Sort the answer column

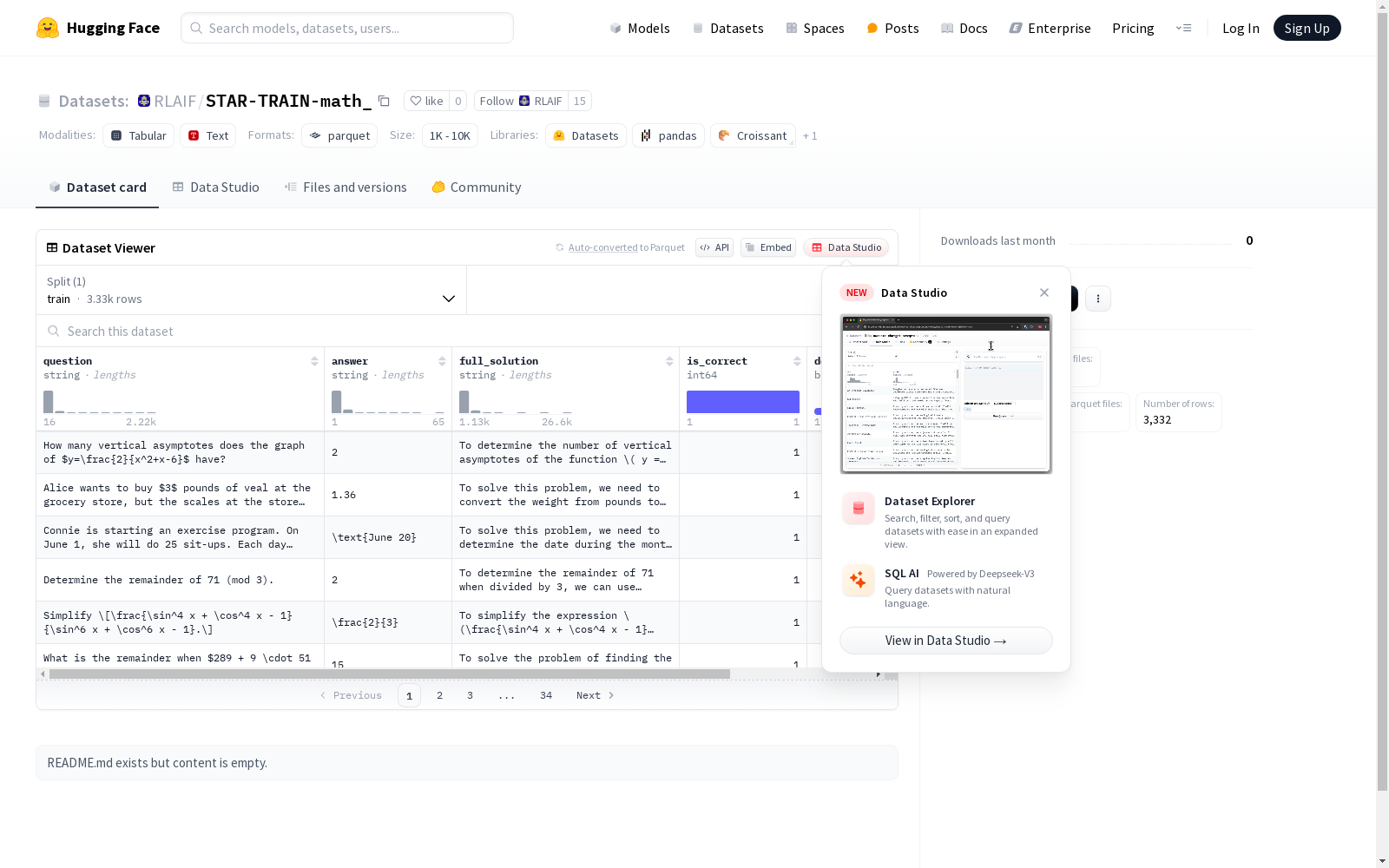pos(442,361)
